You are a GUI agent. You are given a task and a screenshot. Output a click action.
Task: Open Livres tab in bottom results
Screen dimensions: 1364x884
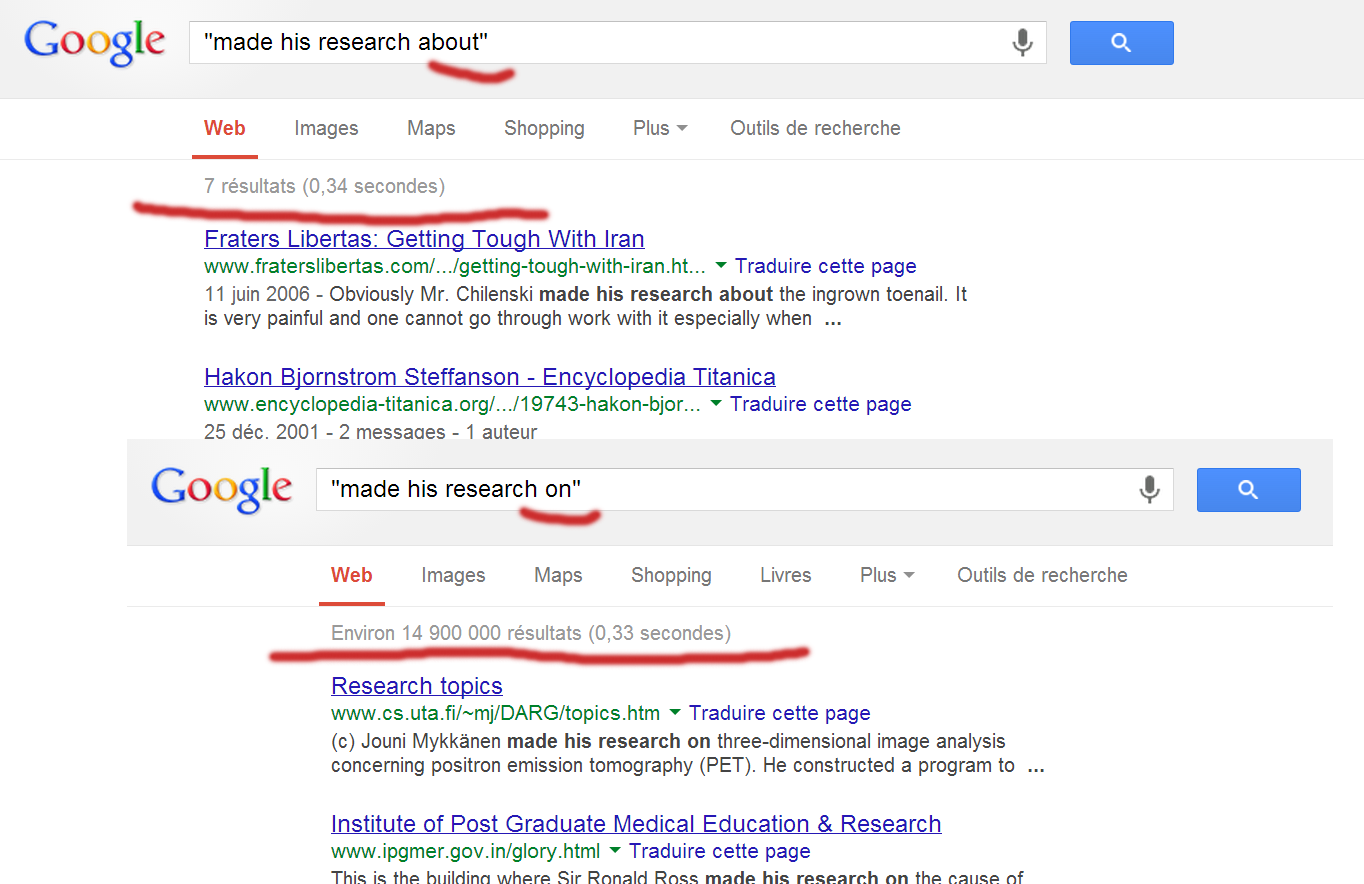tap(786, 576)
